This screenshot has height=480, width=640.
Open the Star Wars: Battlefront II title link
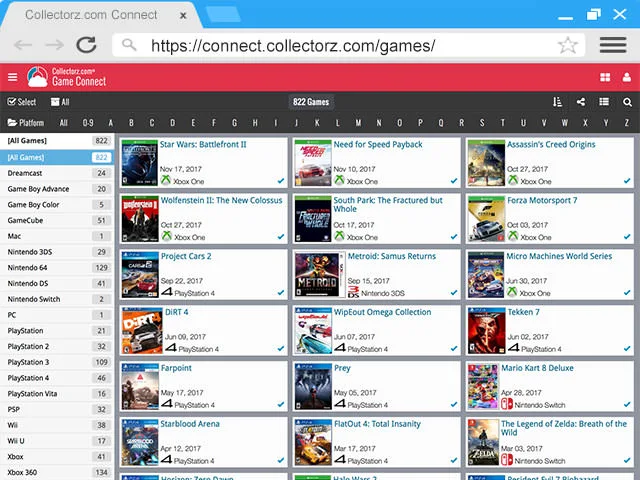click(203, 144)
